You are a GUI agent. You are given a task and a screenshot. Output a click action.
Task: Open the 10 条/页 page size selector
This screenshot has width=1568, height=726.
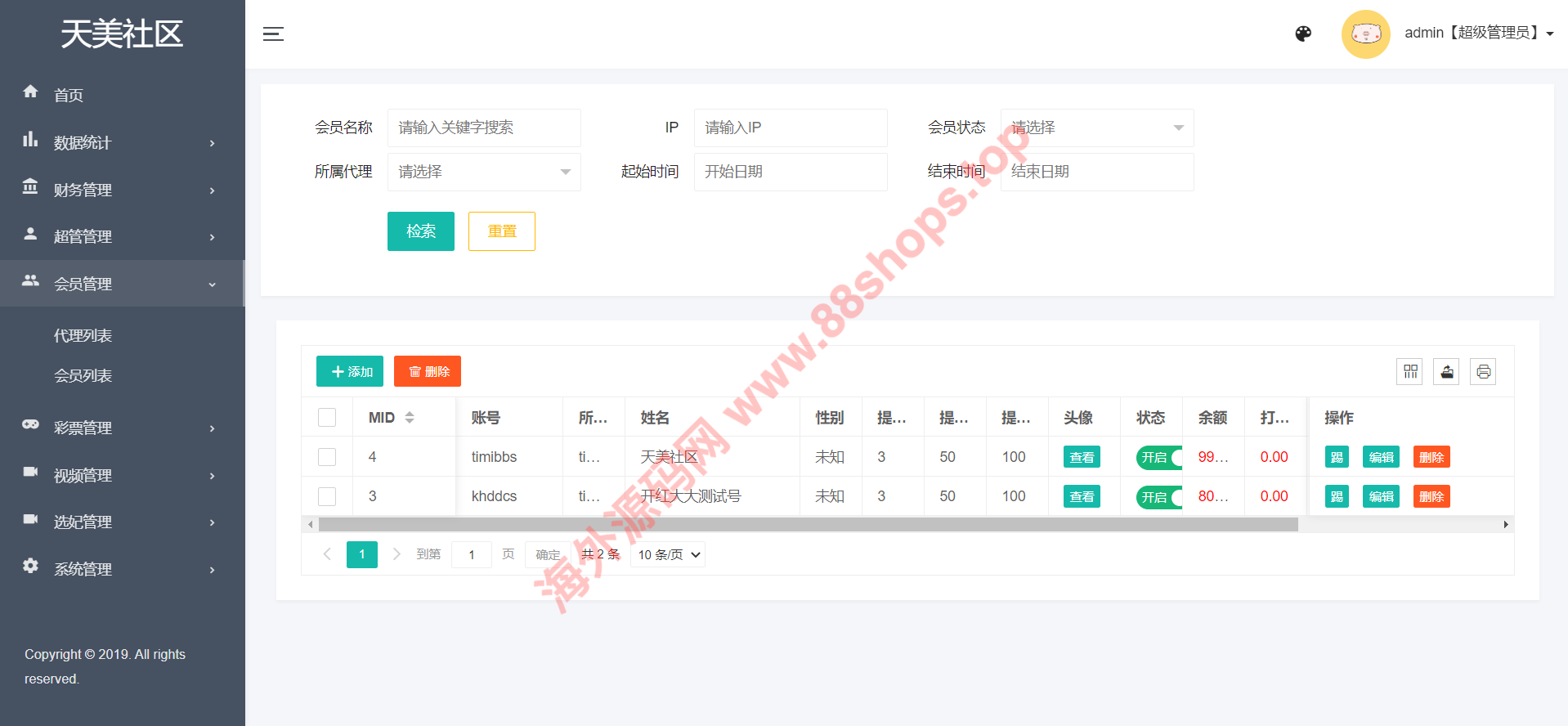coord(668,555)
